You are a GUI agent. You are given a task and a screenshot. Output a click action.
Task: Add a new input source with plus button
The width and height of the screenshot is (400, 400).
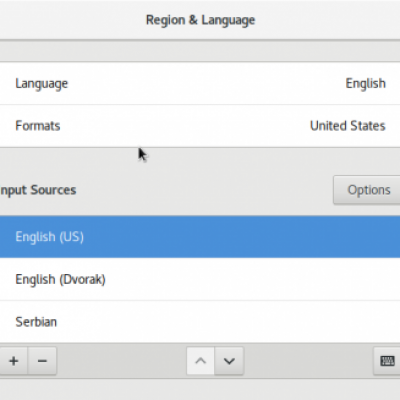tap(13, 361)
